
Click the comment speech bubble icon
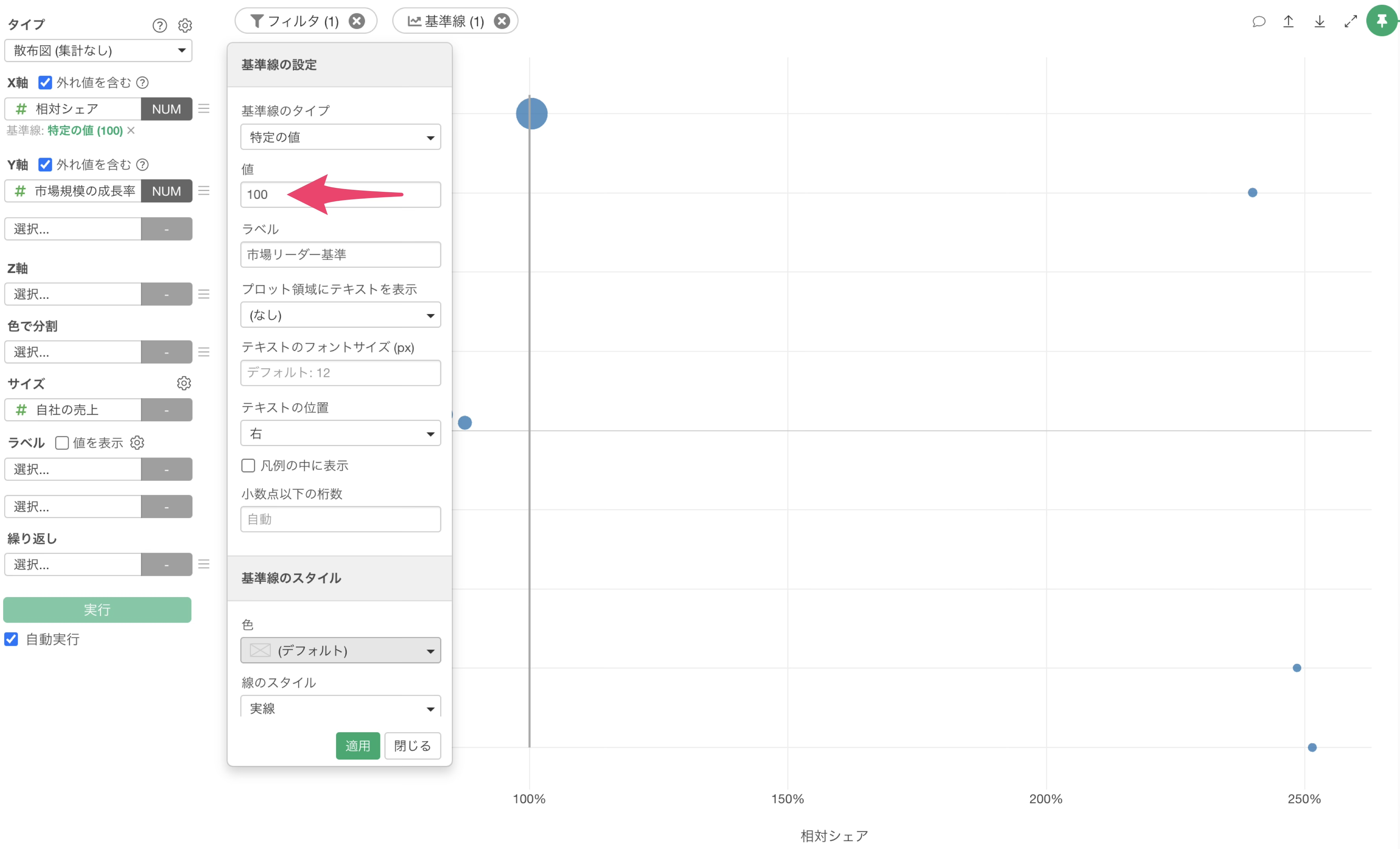pos(1259,22)
